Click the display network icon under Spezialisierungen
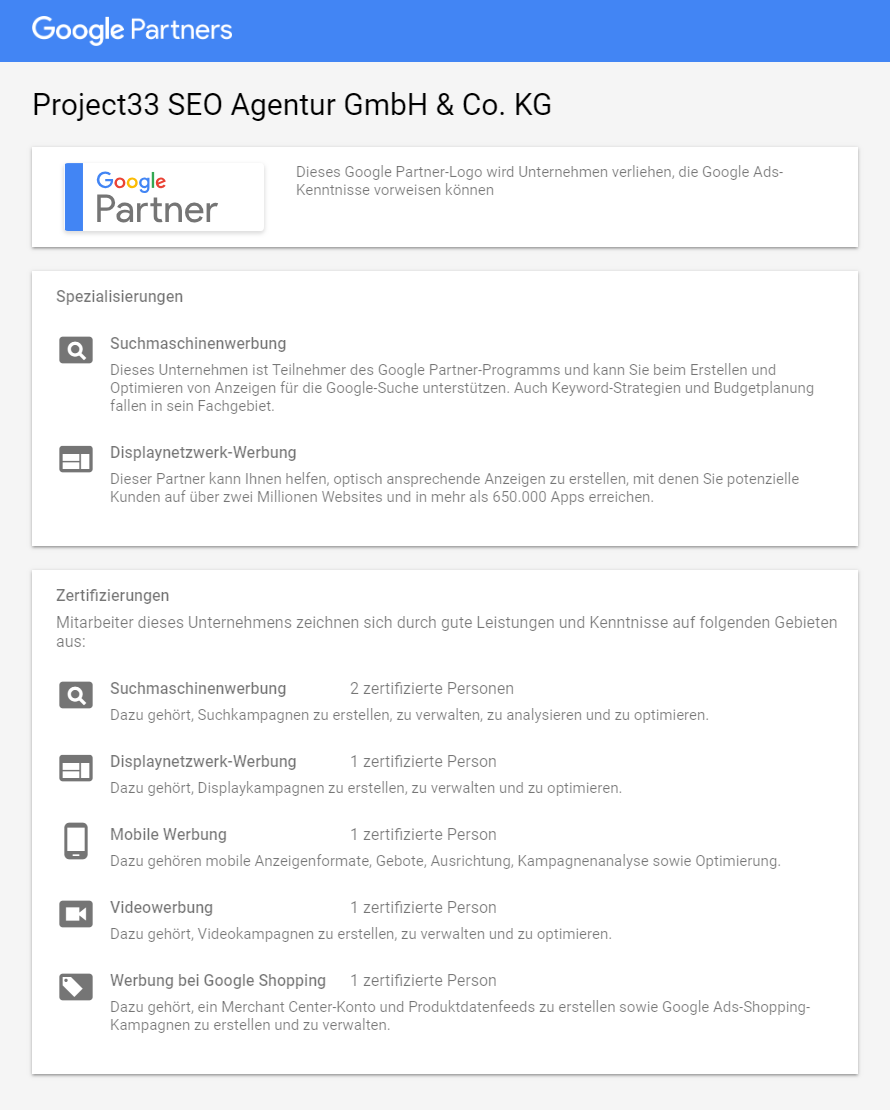This screenshot has height=1110, width=890. pos(76,459)
